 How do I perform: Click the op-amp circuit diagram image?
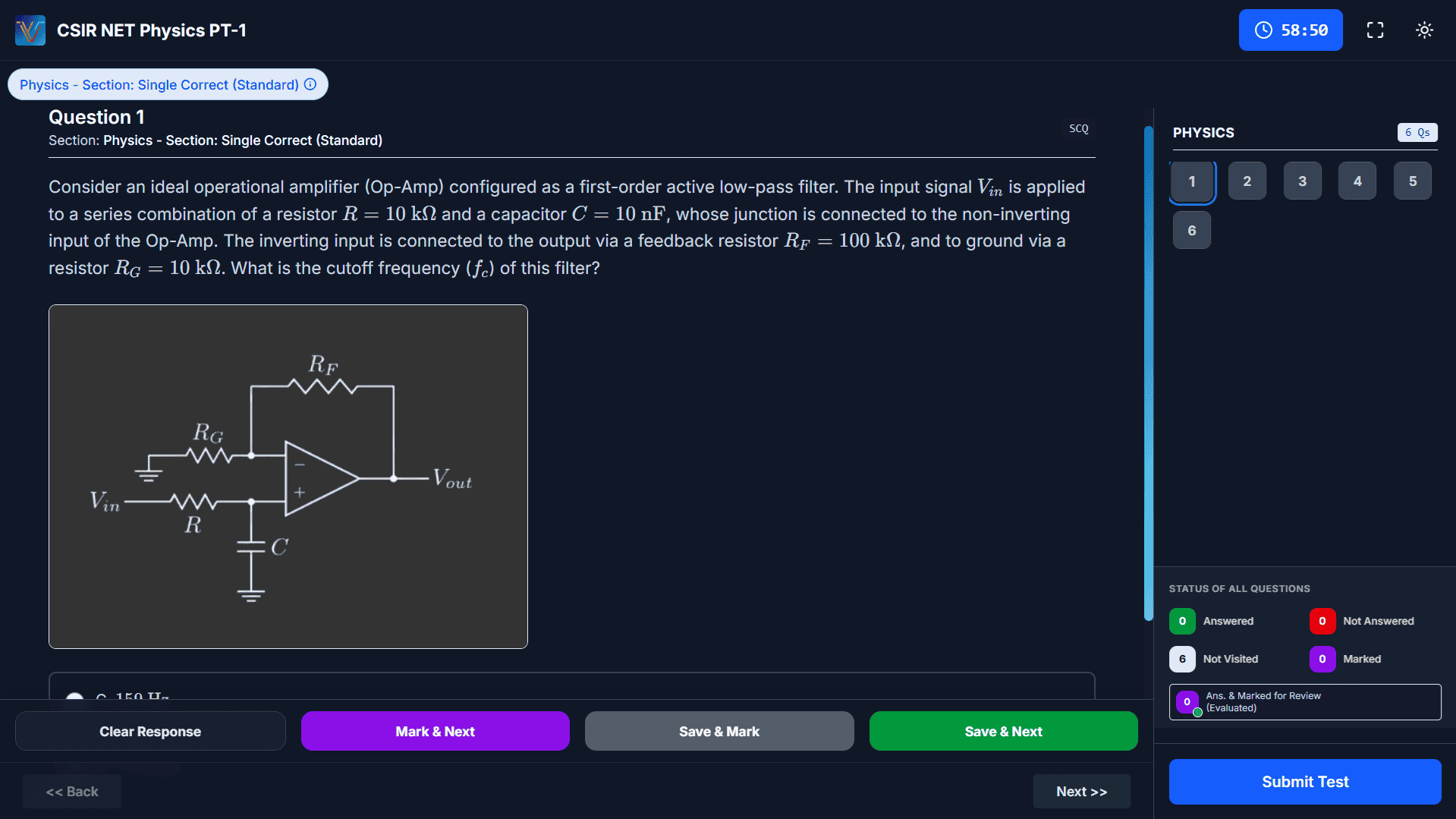pos(288,477)
